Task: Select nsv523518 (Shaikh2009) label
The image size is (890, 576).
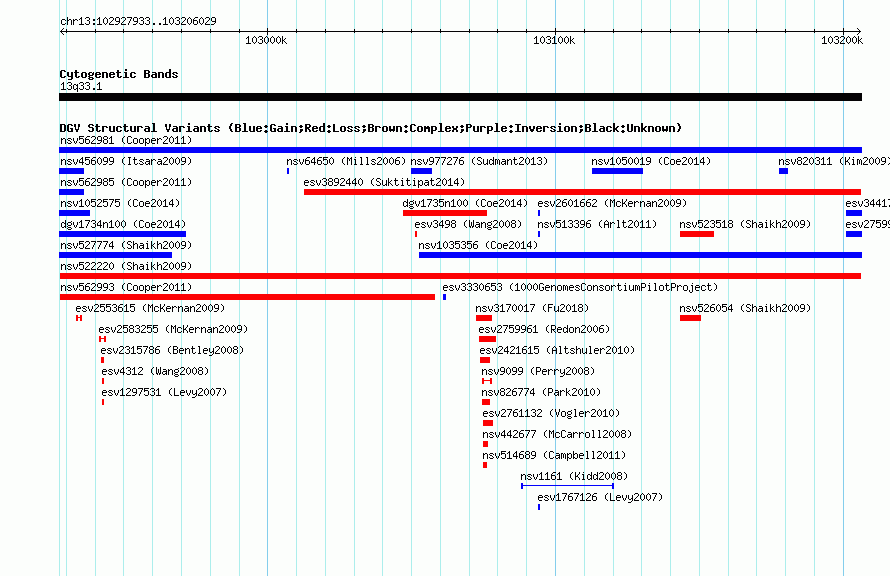Action: point(745,224)
